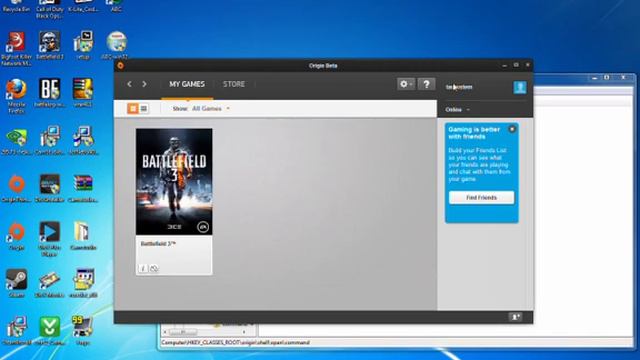Go back with the left arrow in Origin

(129, 84)
